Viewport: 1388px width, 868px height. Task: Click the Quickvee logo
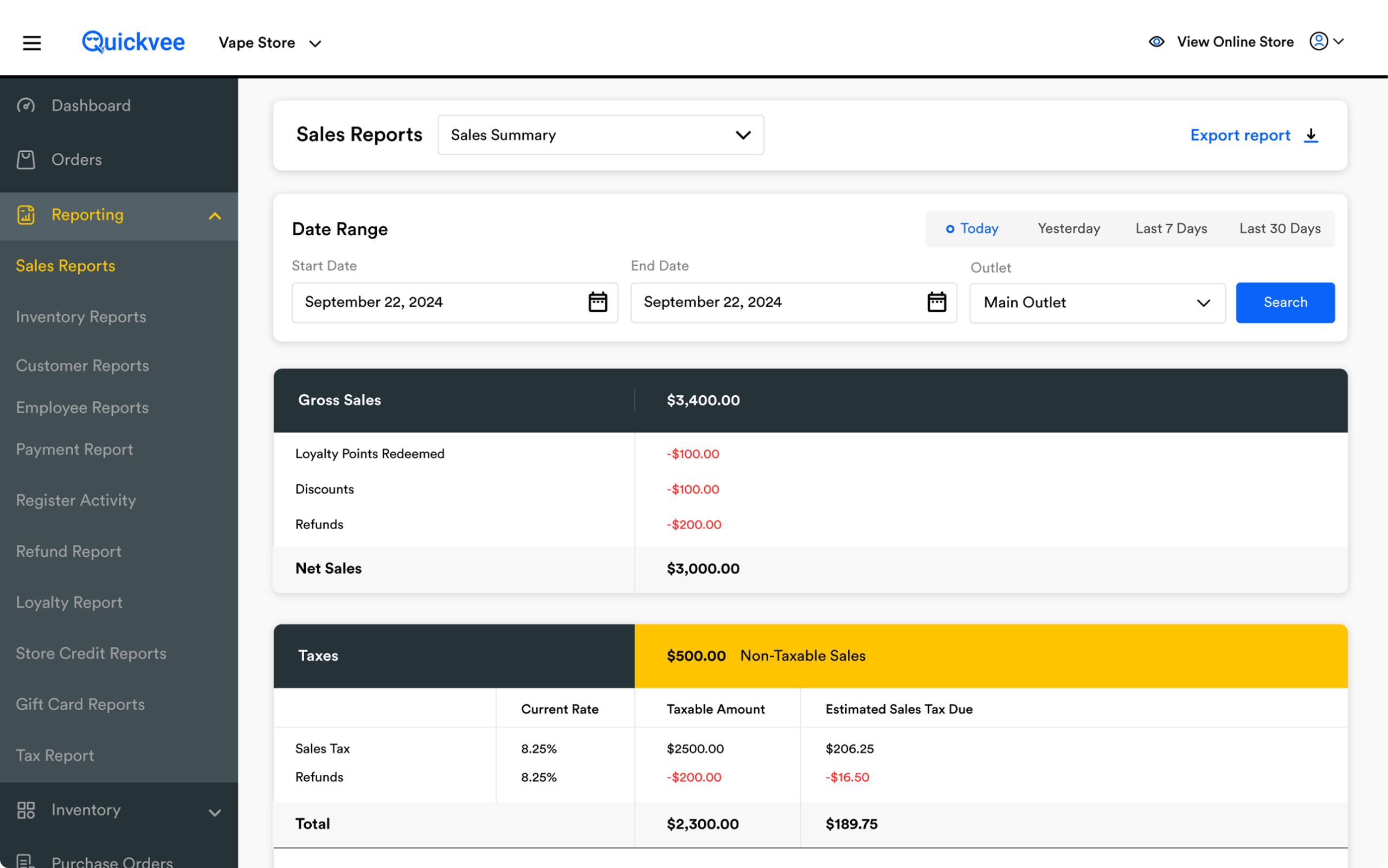coord(133,42)
